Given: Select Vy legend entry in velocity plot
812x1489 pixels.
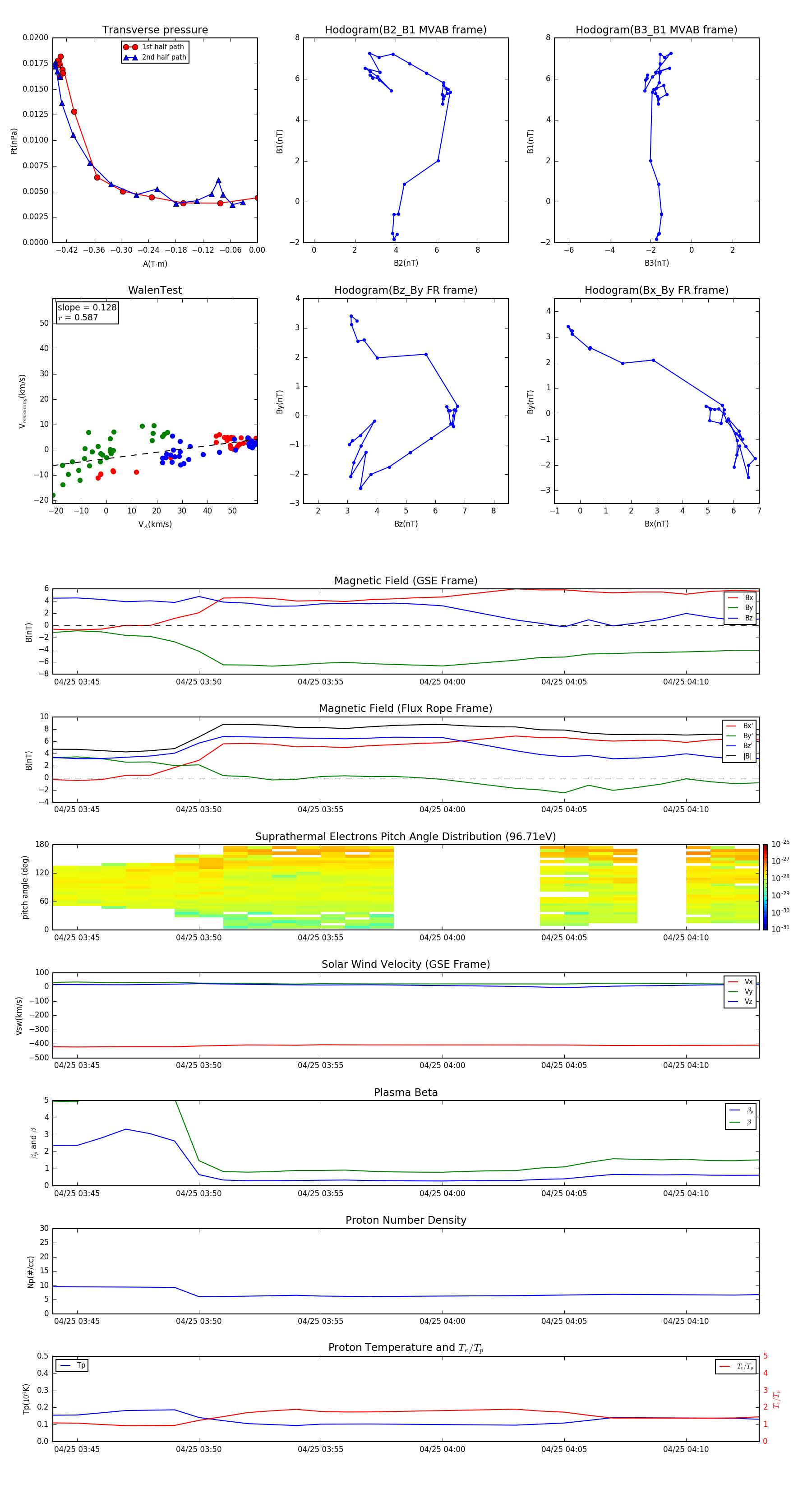Looking at the screenshot, I should point(740,991).
